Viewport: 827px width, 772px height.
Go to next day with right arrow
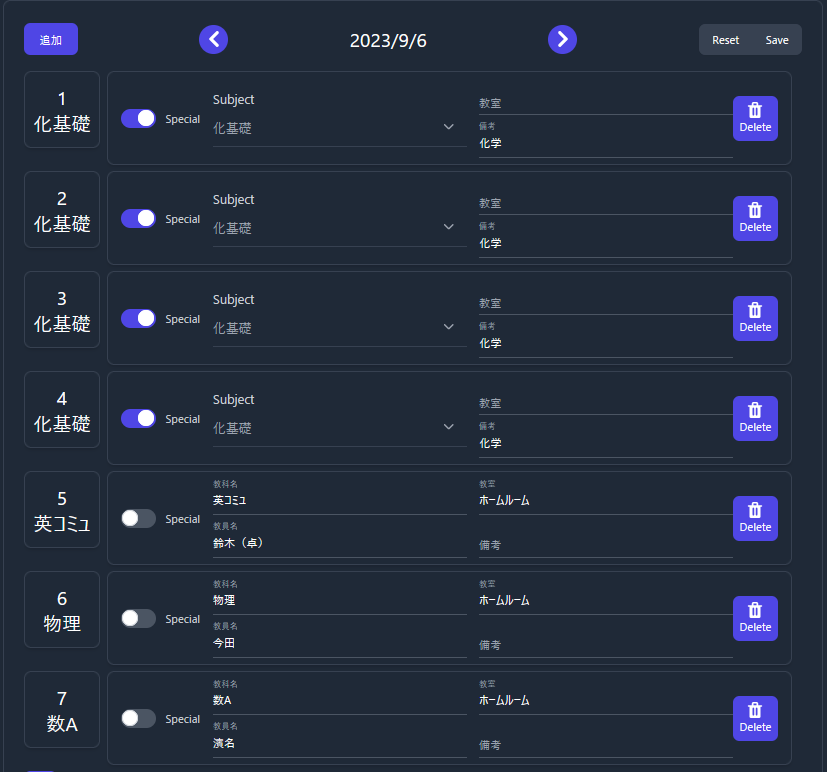point(562,39)
